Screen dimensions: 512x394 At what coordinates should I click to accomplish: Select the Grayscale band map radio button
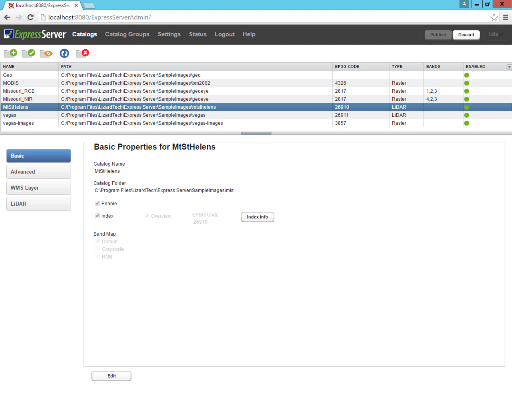tap(98, 249)
